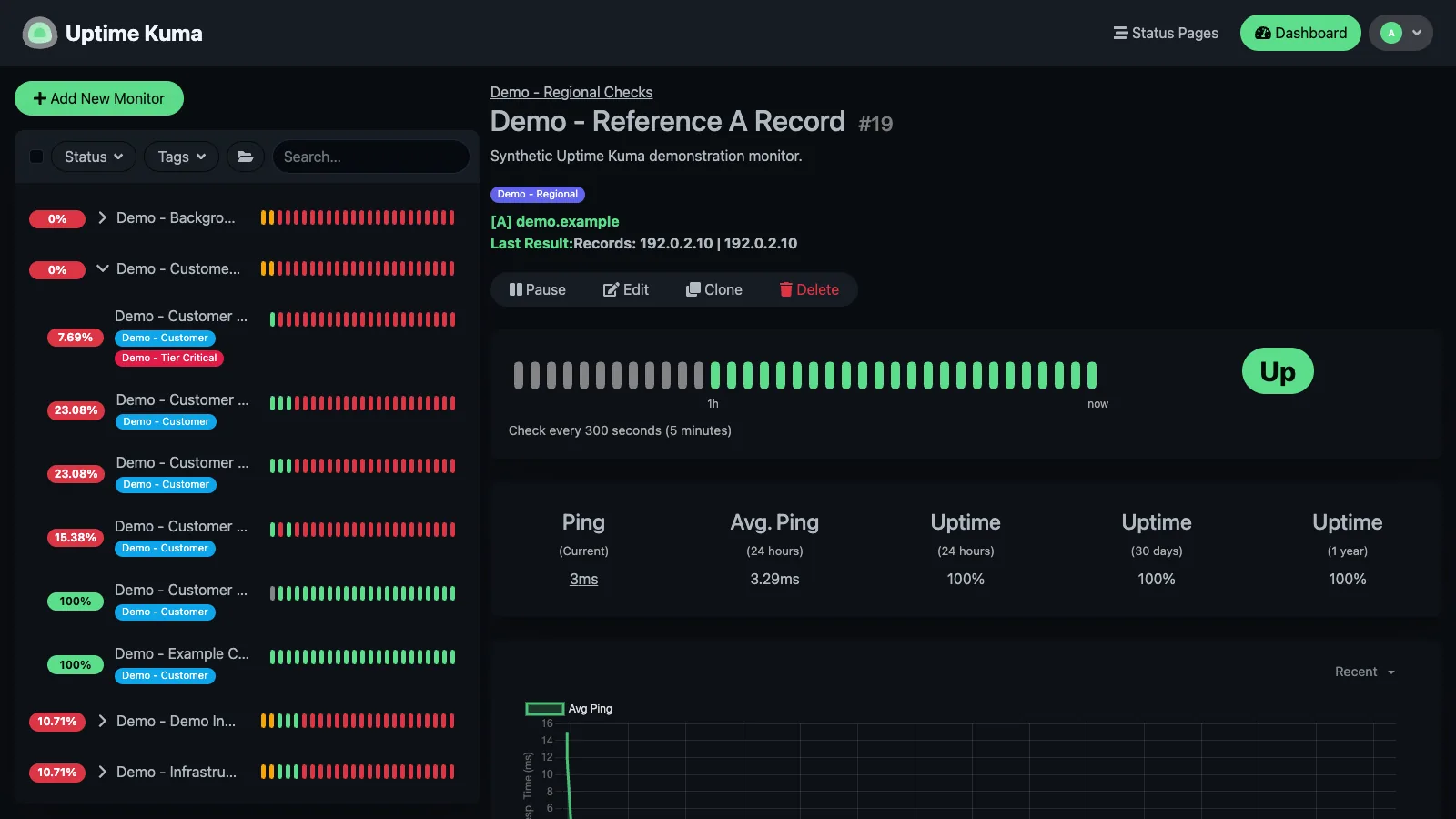Click the Demo - Regional tag badge
This screenshot has width=1456, height=819.
[x=537, y=194]
